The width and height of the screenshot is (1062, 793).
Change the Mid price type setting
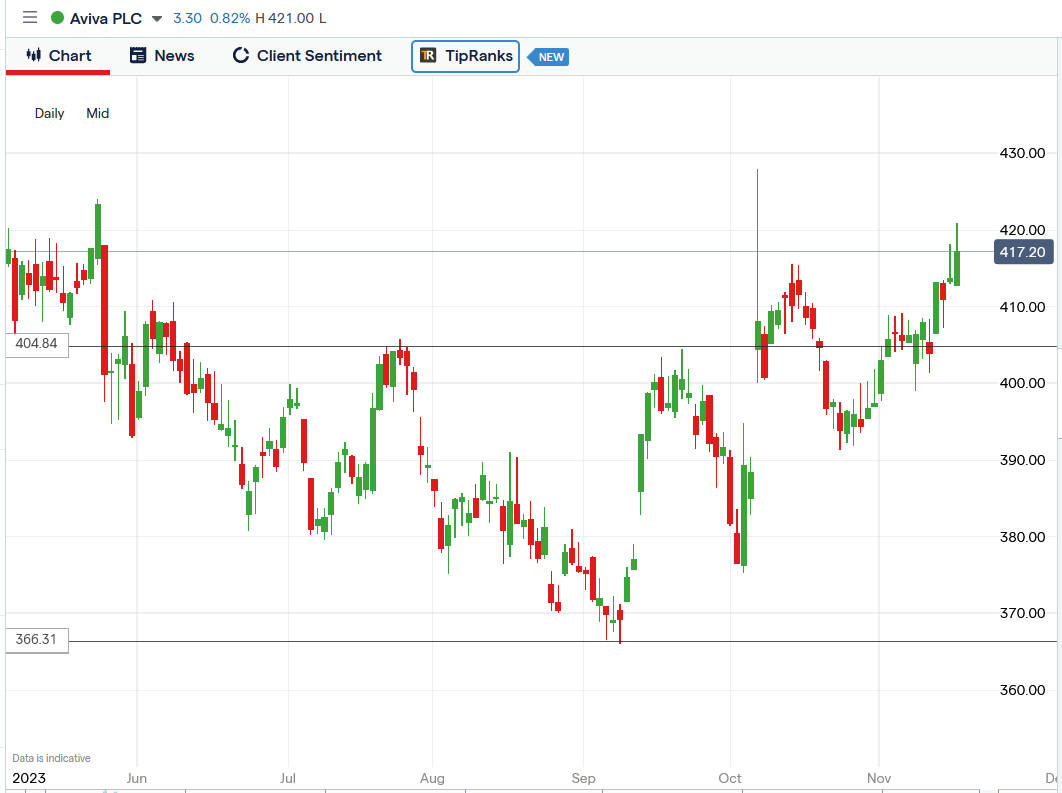pyautogui.click(x=98, y=113)
